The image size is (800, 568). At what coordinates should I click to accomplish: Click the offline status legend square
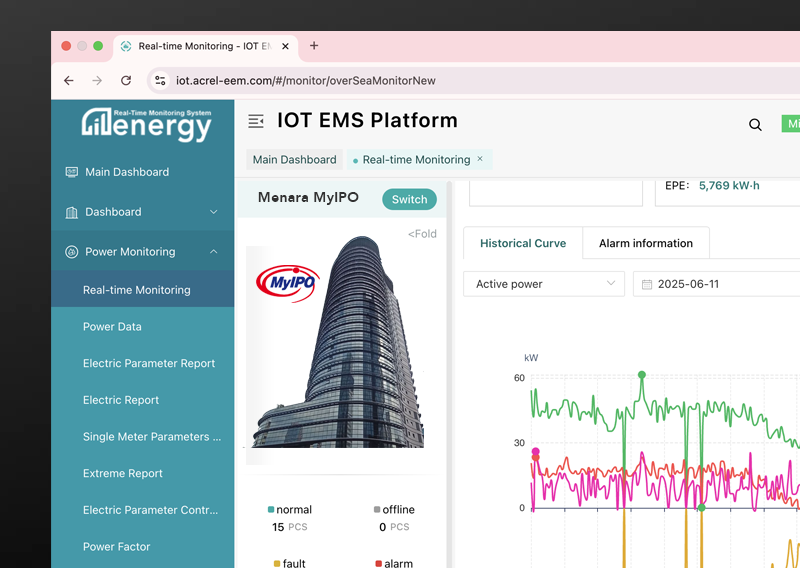coord(377,509)
